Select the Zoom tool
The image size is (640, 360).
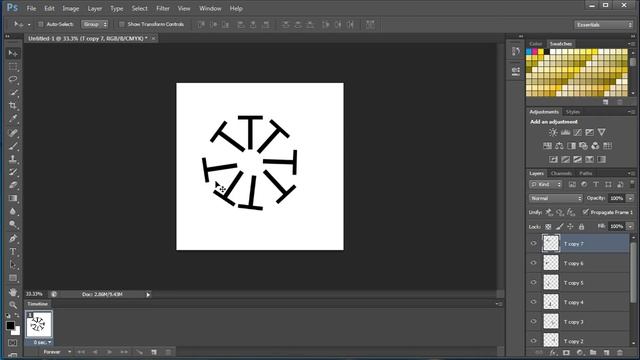pyautogui.click(x=13, y=305)
